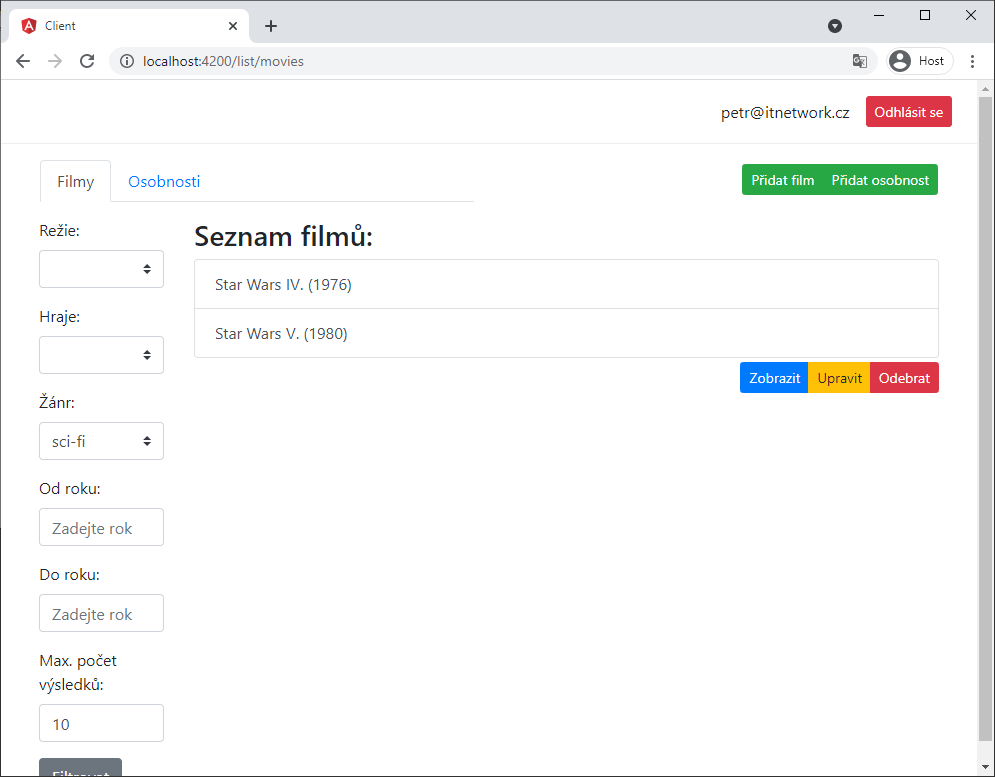Click the browser back arrow

point(23,61)
